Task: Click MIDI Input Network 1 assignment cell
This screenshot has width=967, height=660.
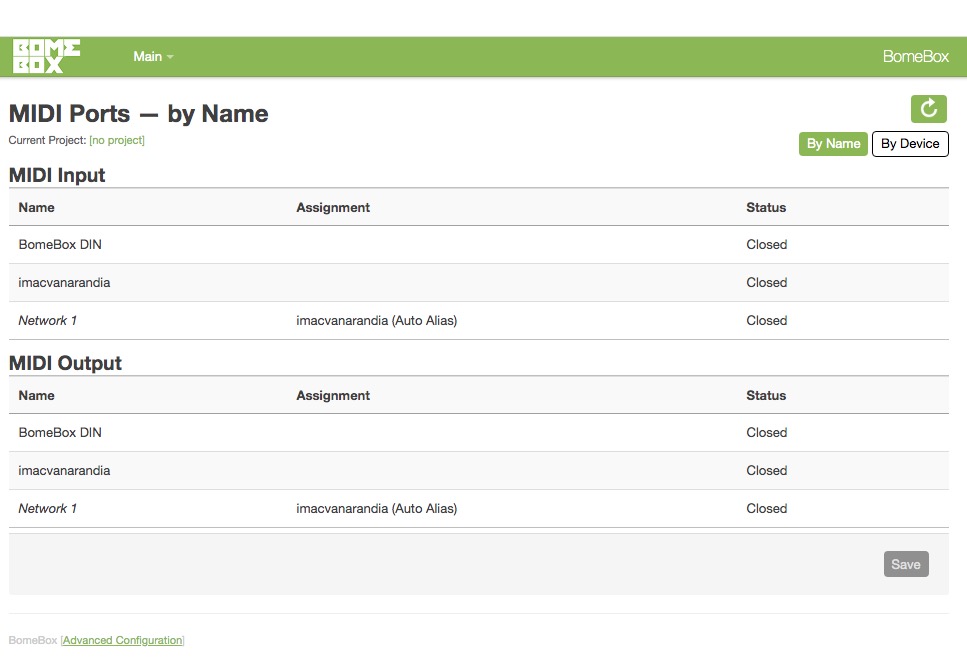Action: [376, 320]
